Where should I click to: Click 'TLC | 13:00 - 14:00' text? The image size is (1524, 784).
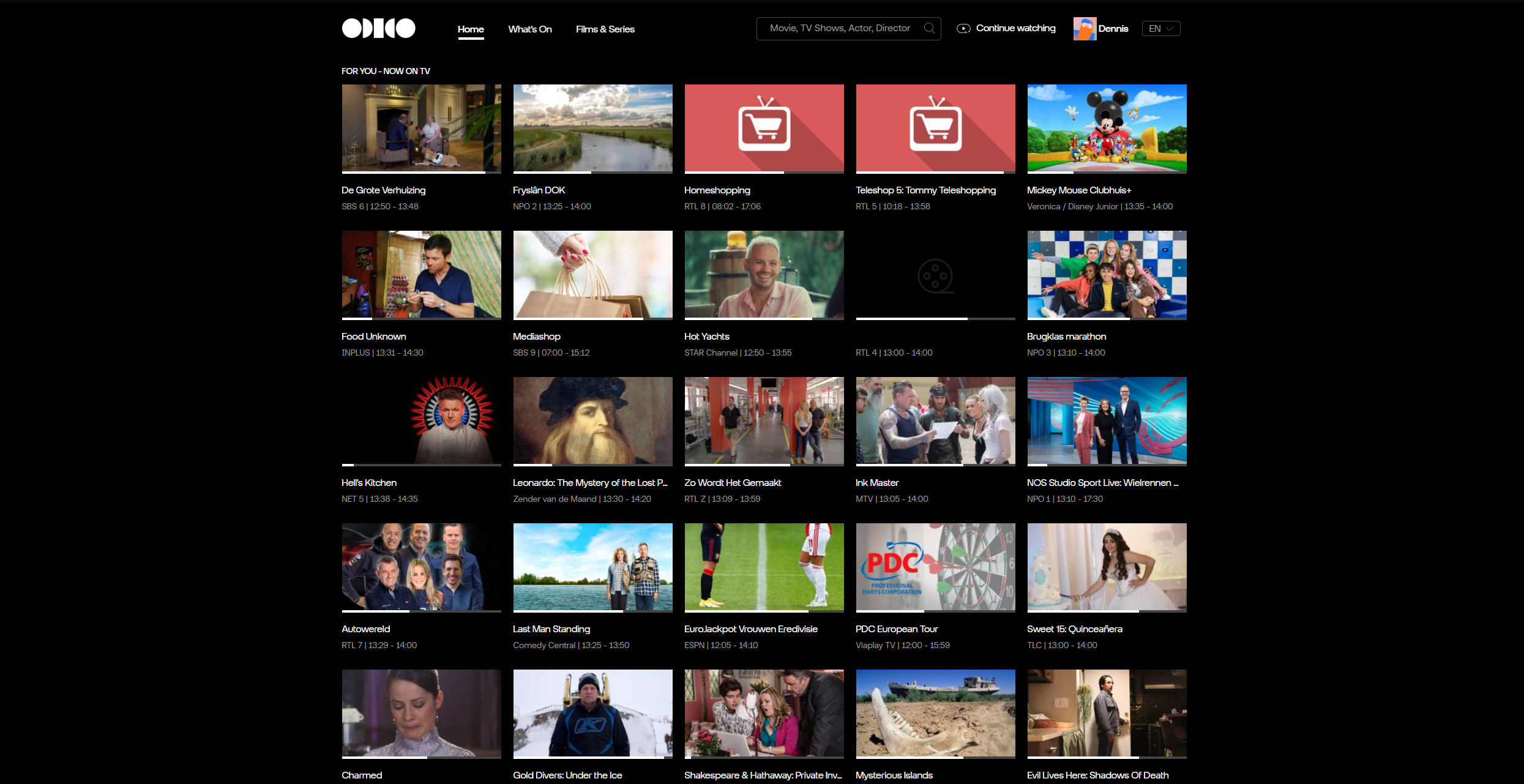coord(1063,645)
